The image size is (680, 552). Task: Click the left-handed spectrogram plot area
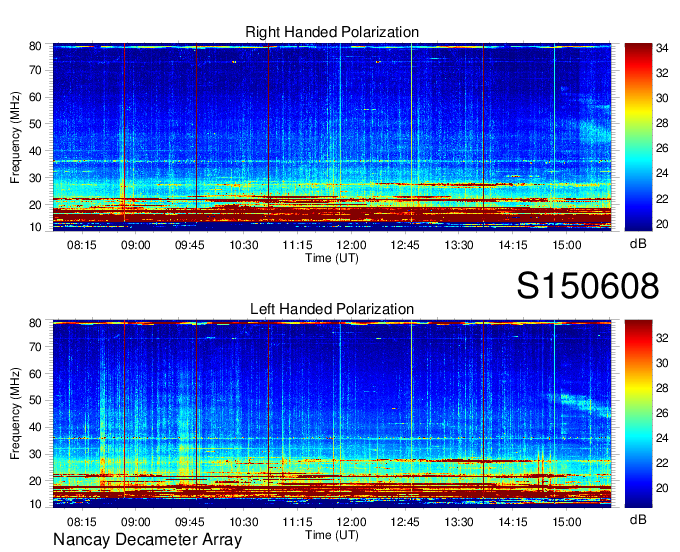pyautogui.click(x=332, y=414)
